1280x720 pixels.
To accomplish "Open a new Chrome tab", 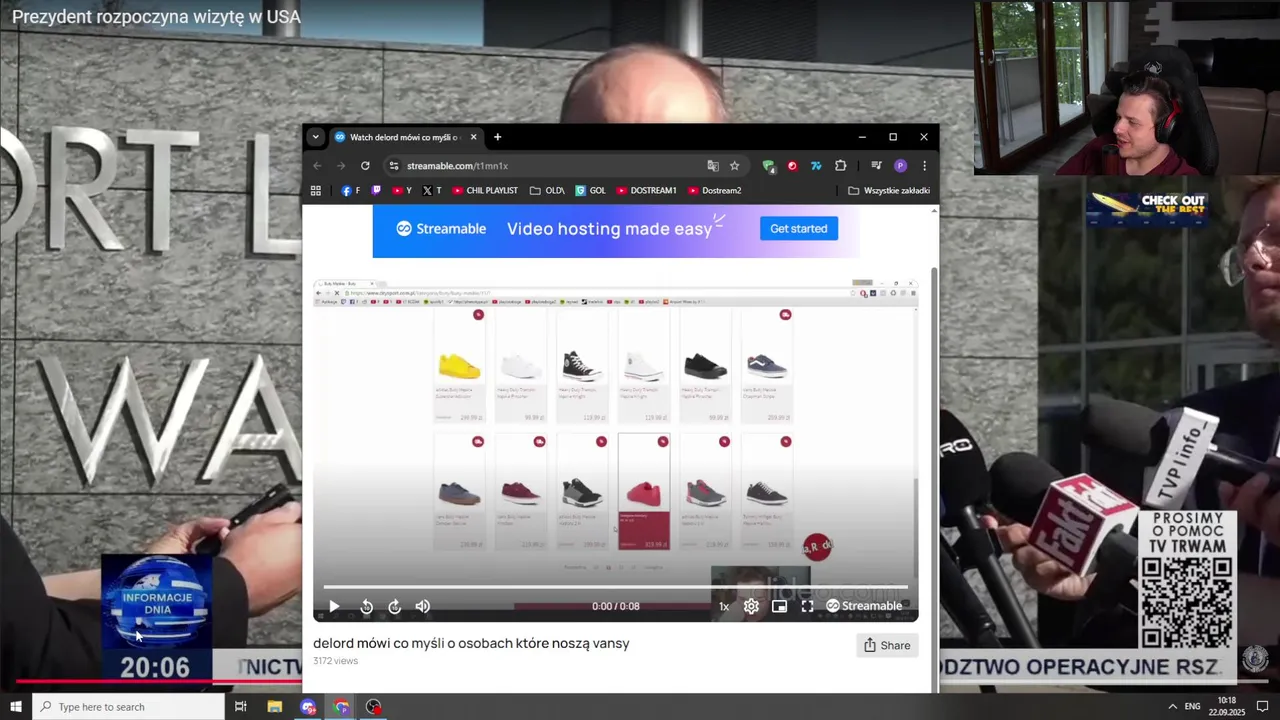I will (497, 137).
